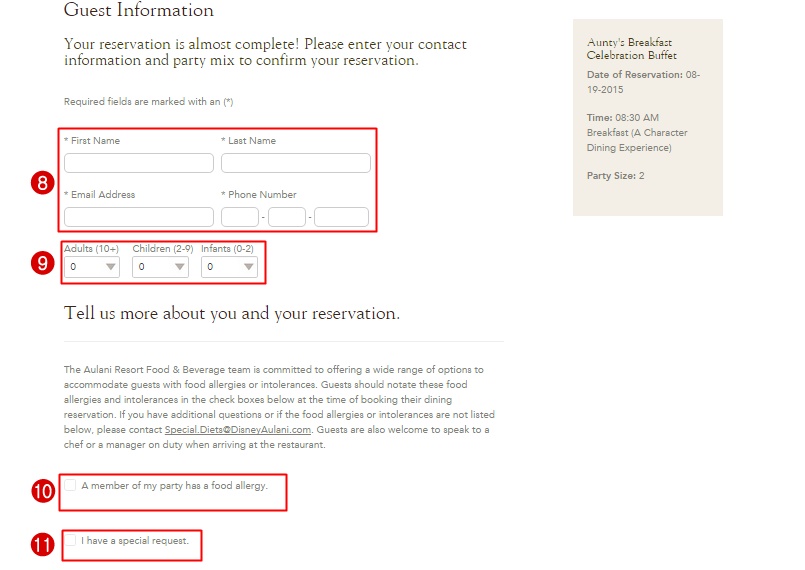This screenshot has width=805, height=570.
Task: Click the '* Last Name' label
Action: point(248,141)
